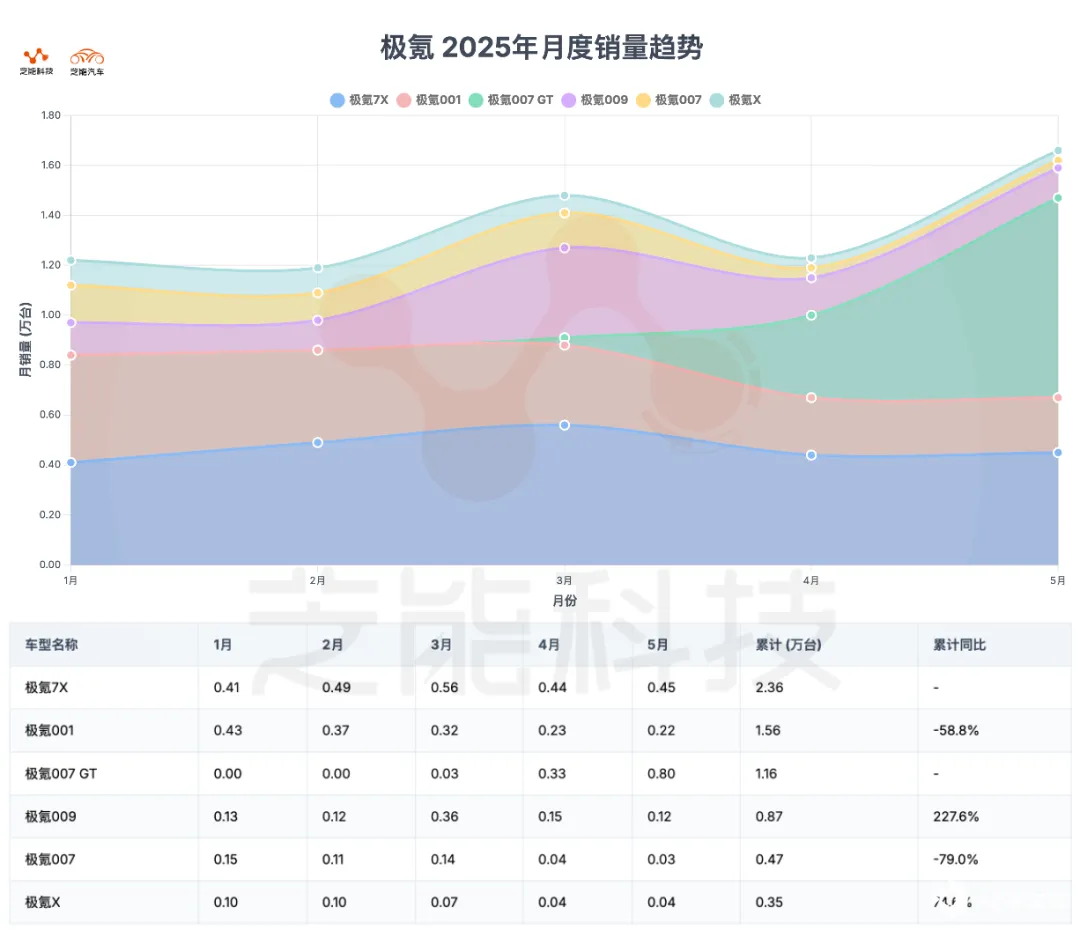Click 极氪007 GT 5月 cell 0.80
This screenshot has width=1080, height=930.
point(661,774)
